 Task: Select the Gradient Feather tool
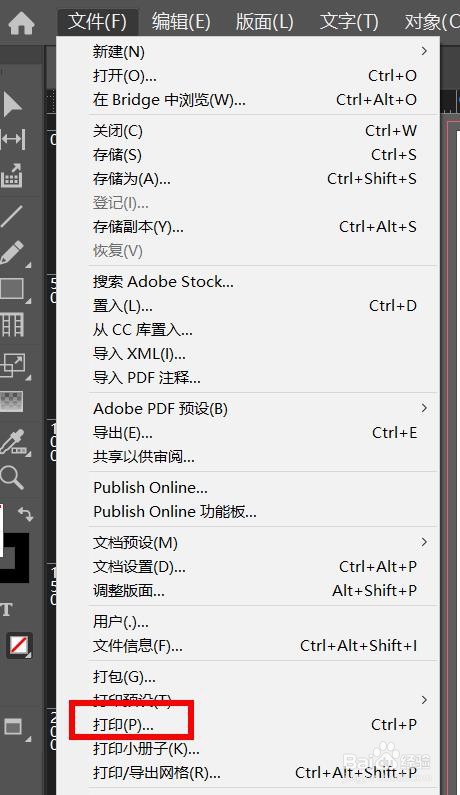[12, 402]
